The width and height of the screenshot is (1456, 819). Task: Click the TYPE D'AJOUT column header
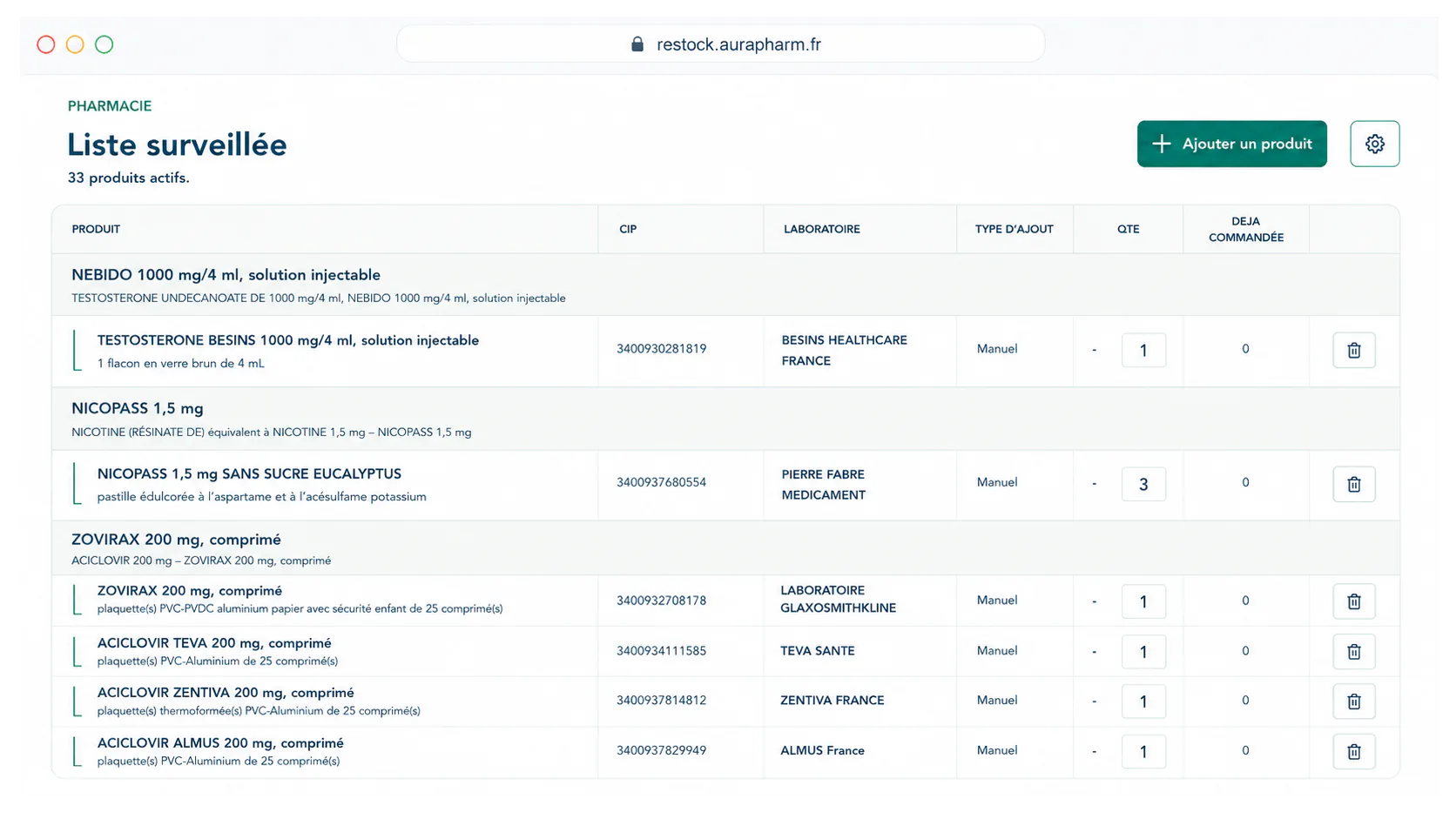pos(1014,229)
